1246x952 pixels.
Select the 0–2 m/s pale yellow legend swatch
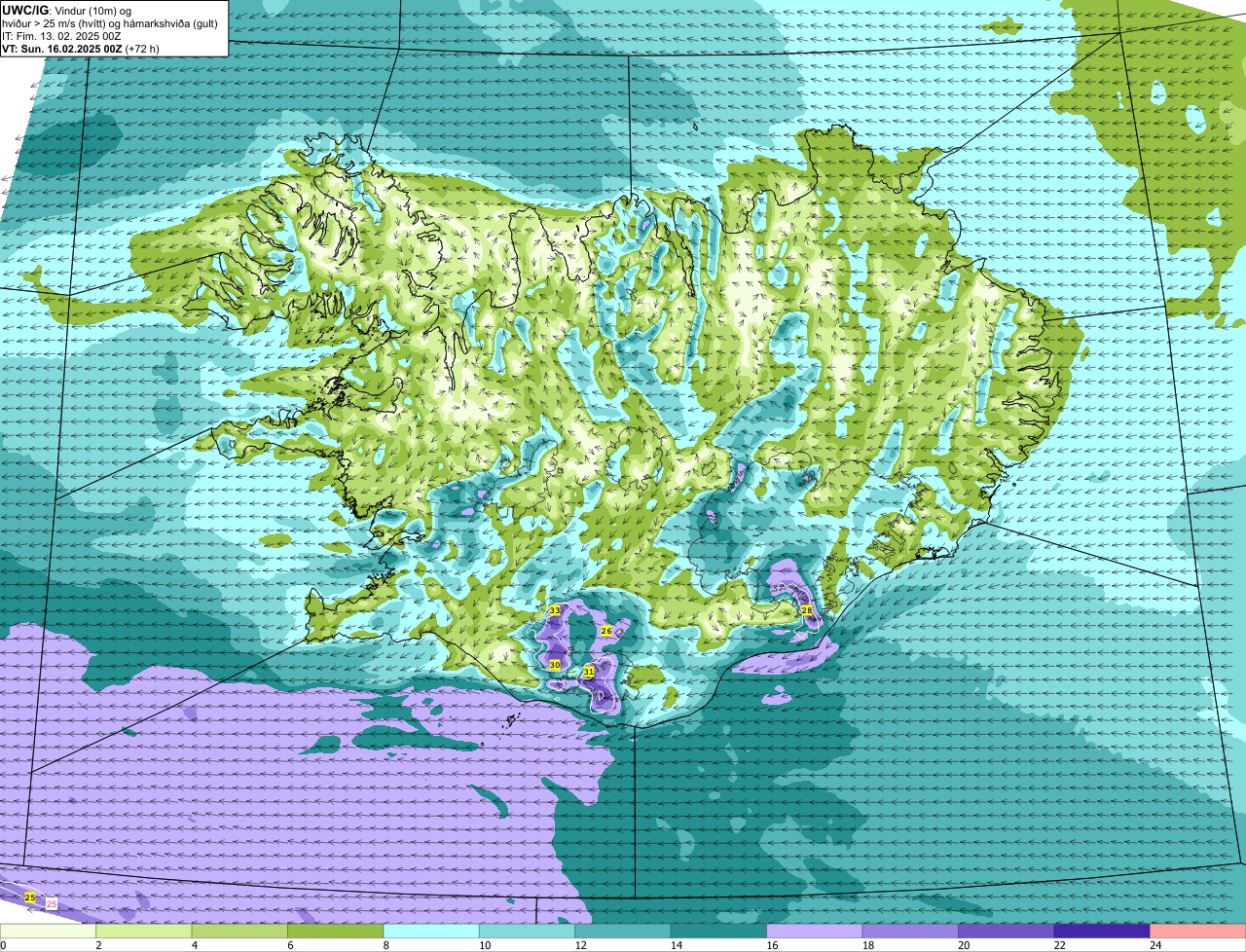pos(49,932)
